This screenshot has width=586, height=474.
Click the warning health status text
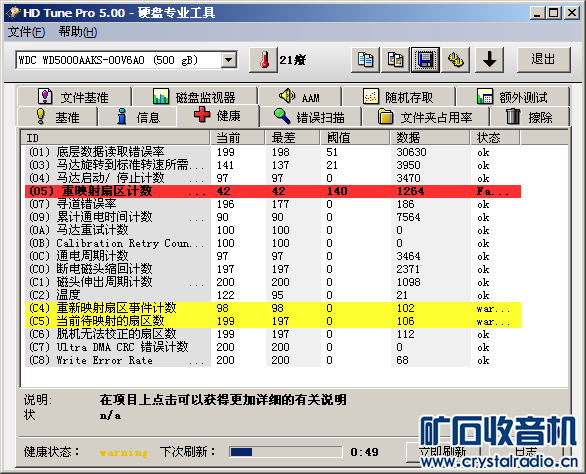[123, 452]
